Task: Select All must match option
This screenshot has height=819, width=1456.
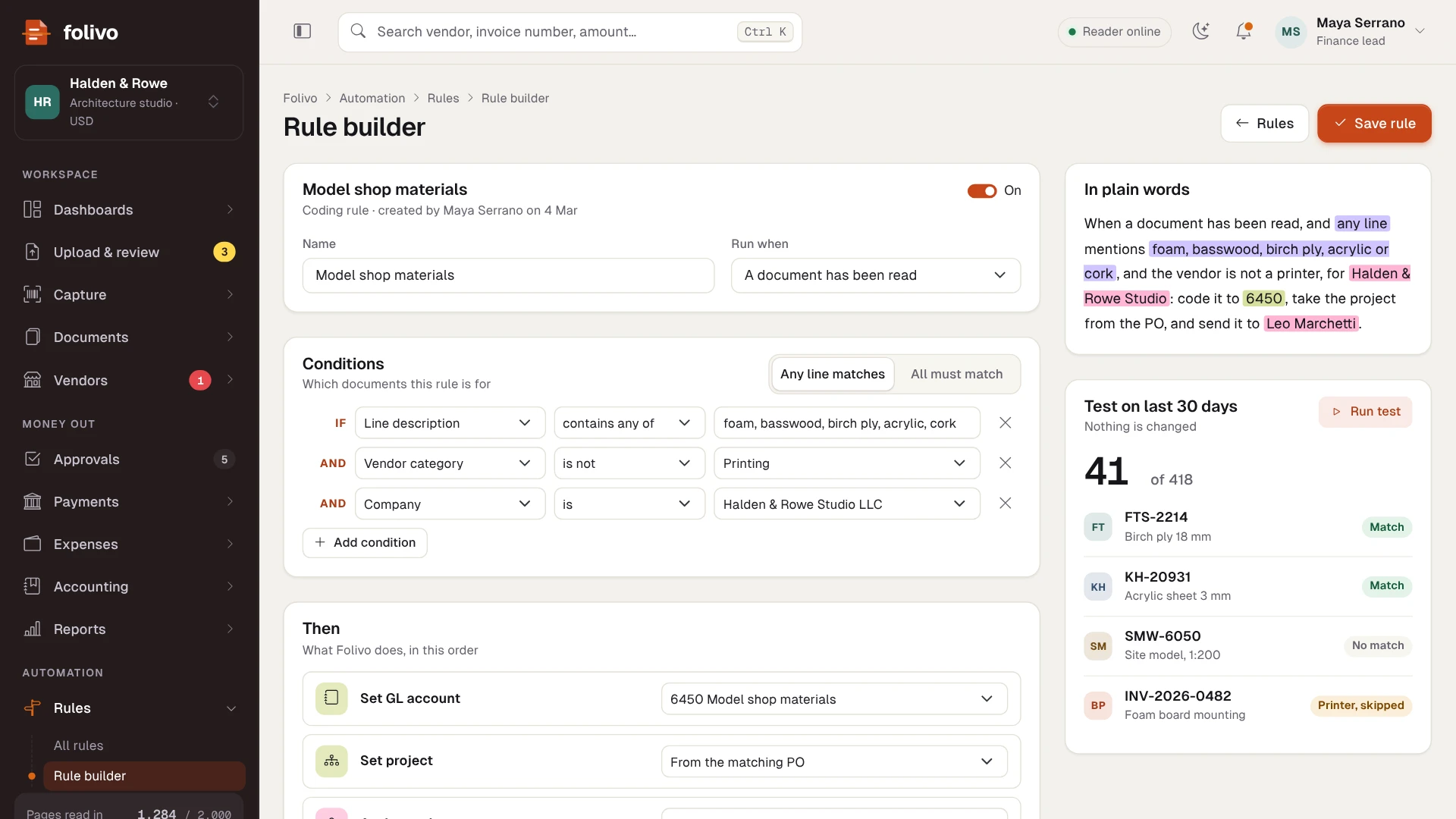Action: [x=956, y=374]
